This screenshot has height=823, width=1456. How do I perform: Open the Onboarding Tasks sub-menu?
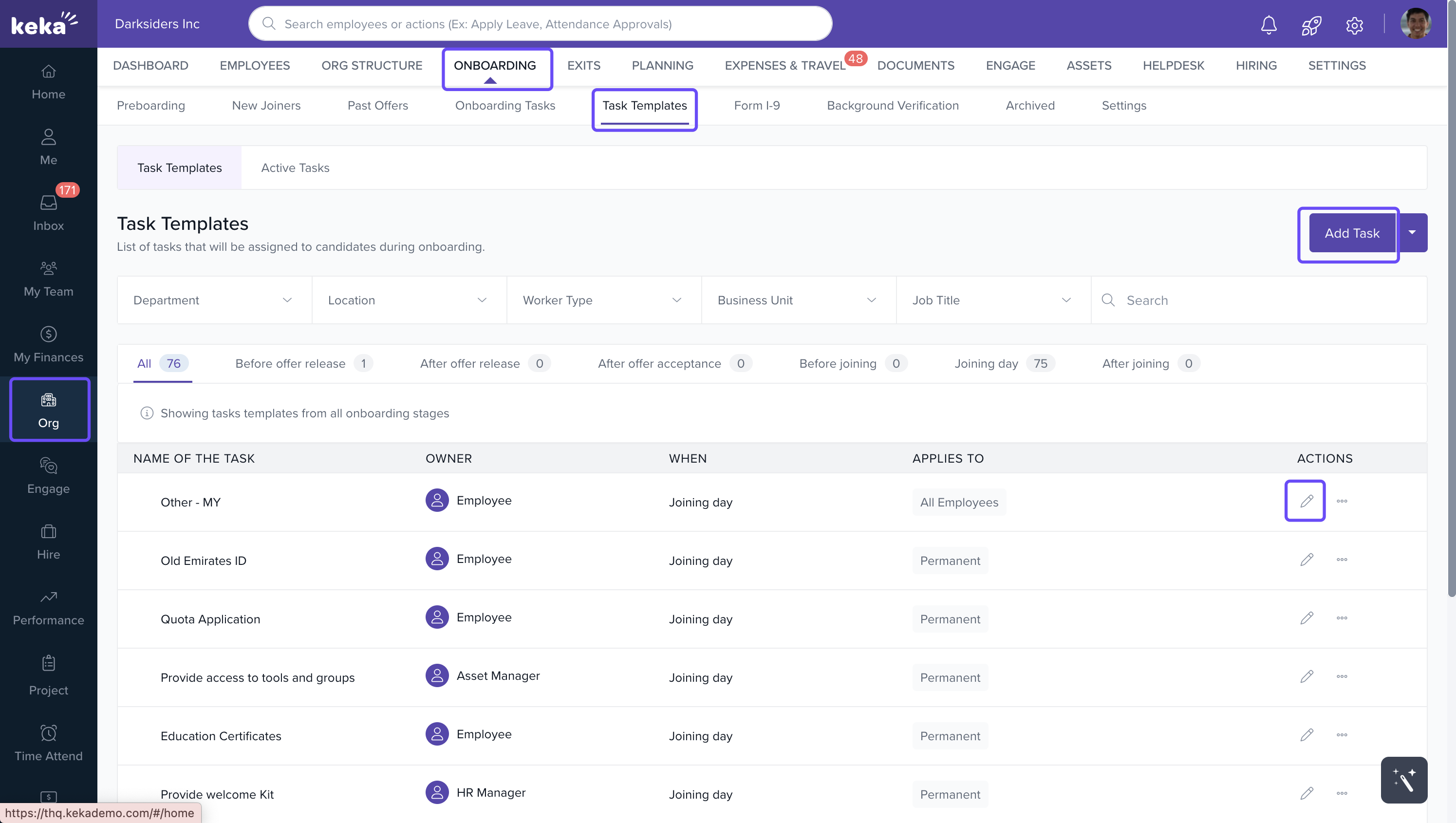pyautogui.click(x=505, y=106)
